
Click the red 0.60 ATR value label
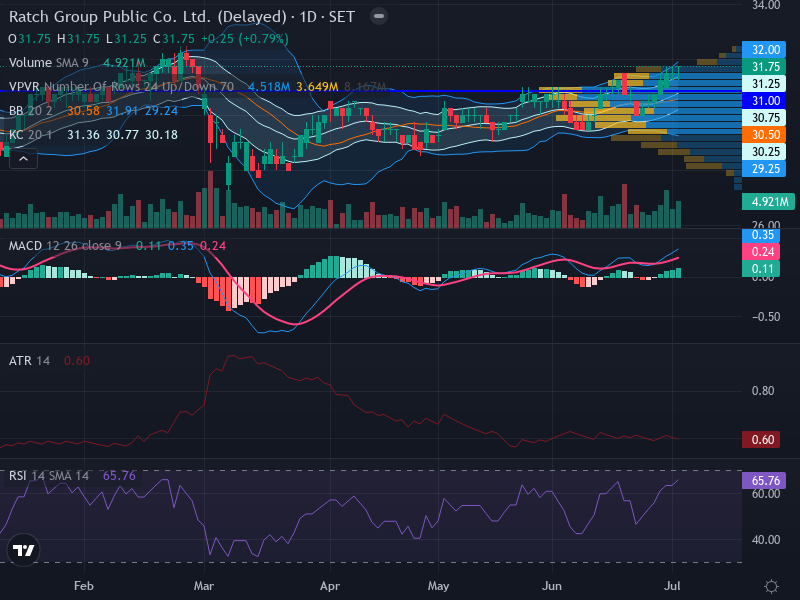click(x=761, y=439)
